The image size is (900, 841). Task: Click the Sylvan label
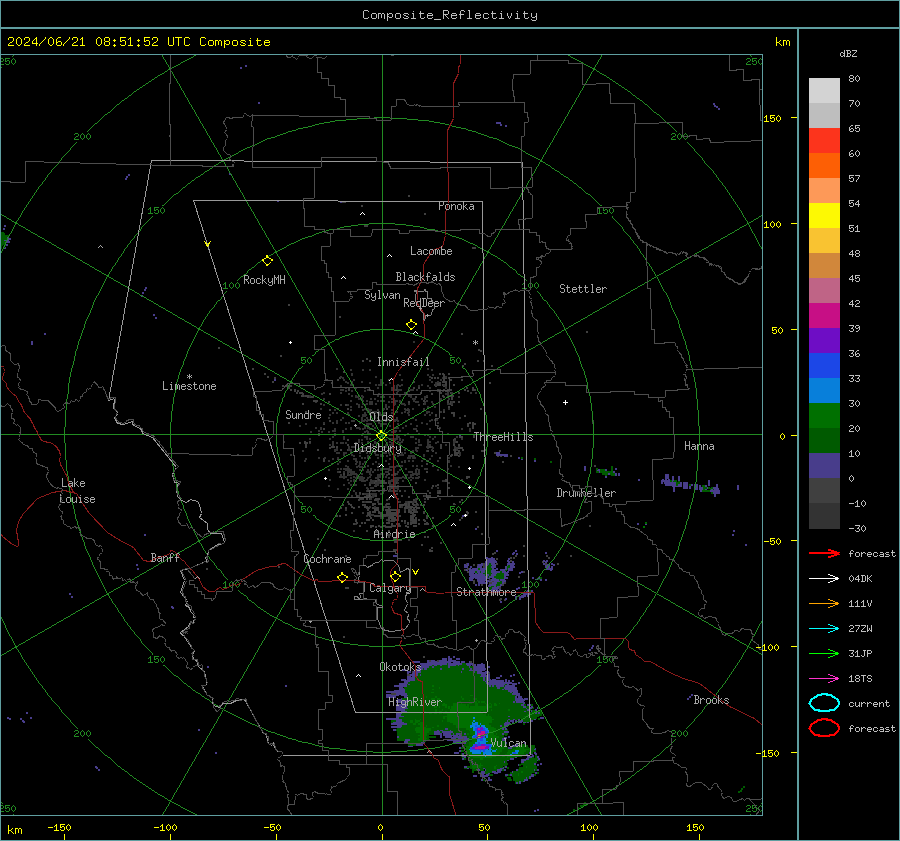click(382, 295)
